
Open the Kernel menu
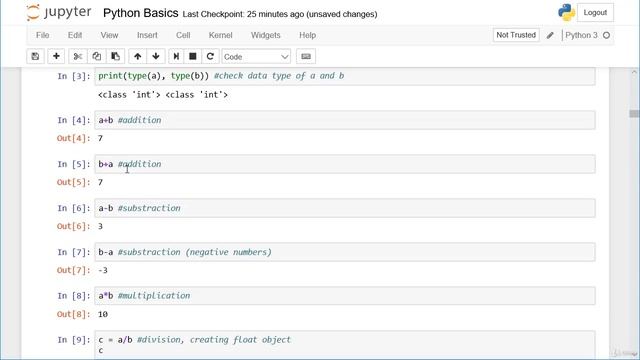220,35
